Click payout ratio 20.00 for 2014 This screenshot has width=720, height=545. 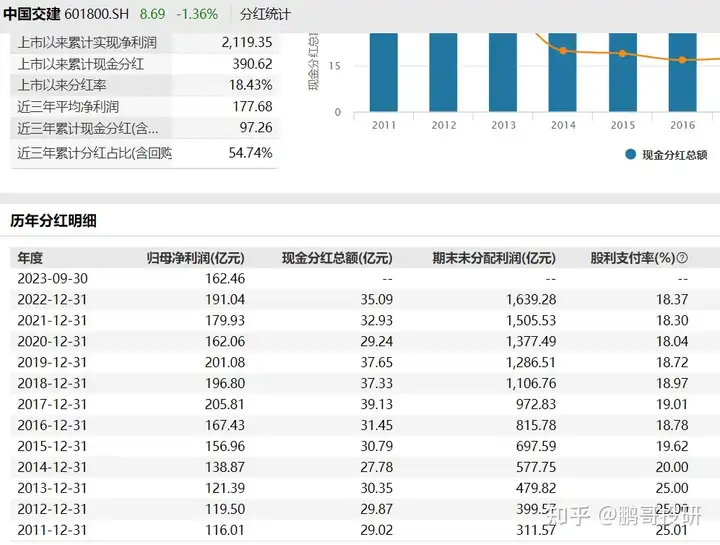click(x=672, y=467)
